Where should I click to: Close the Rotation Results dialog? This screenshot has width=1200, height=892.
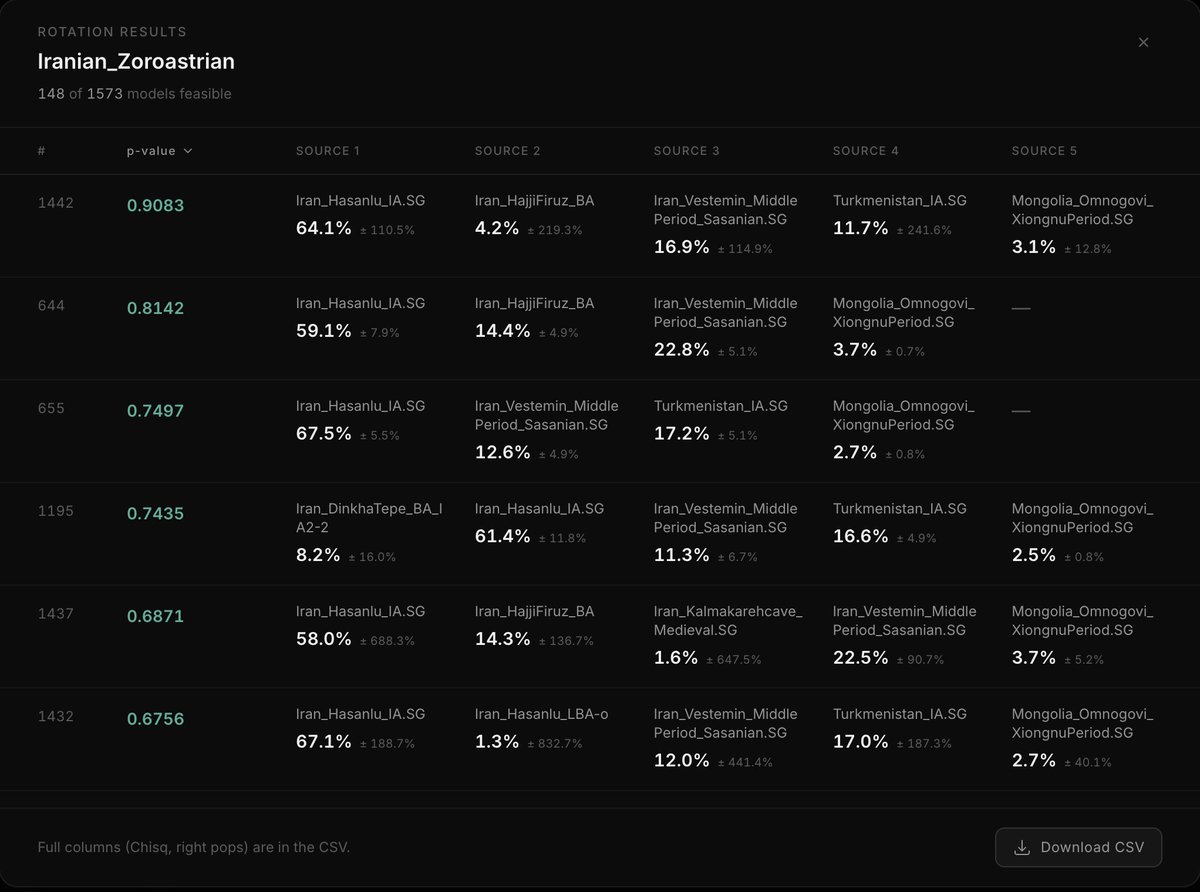(1143, 42)
